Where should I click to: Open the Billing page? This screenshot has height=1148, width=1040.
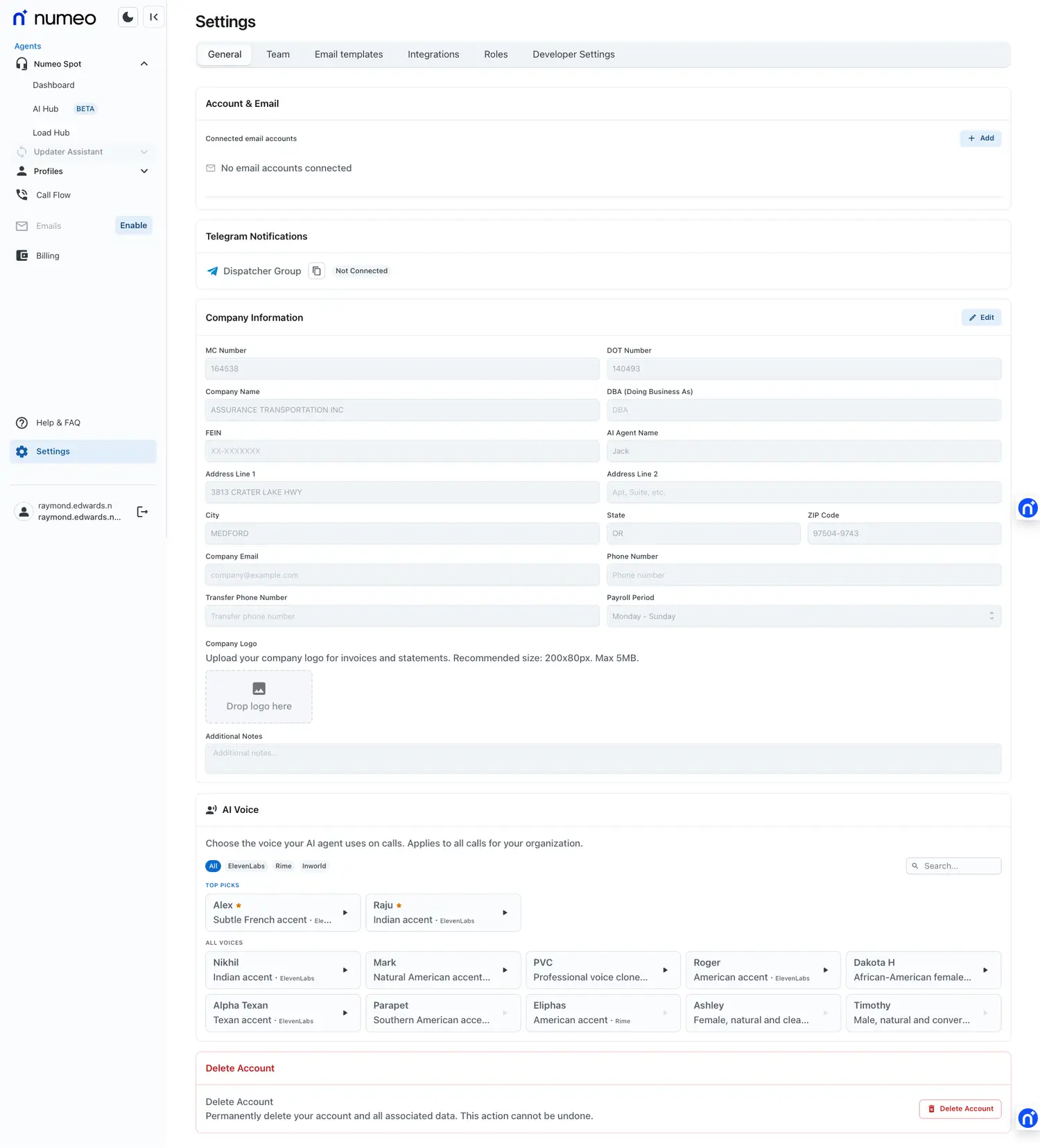[47, 256]
